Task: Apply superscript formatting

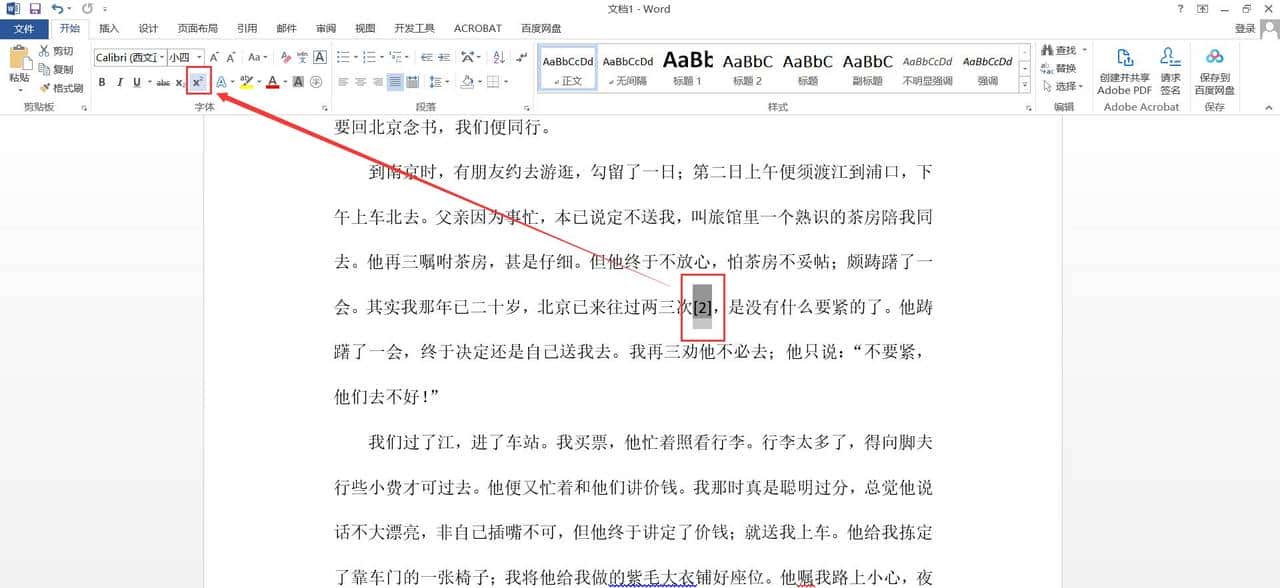Action: (198, 82)
